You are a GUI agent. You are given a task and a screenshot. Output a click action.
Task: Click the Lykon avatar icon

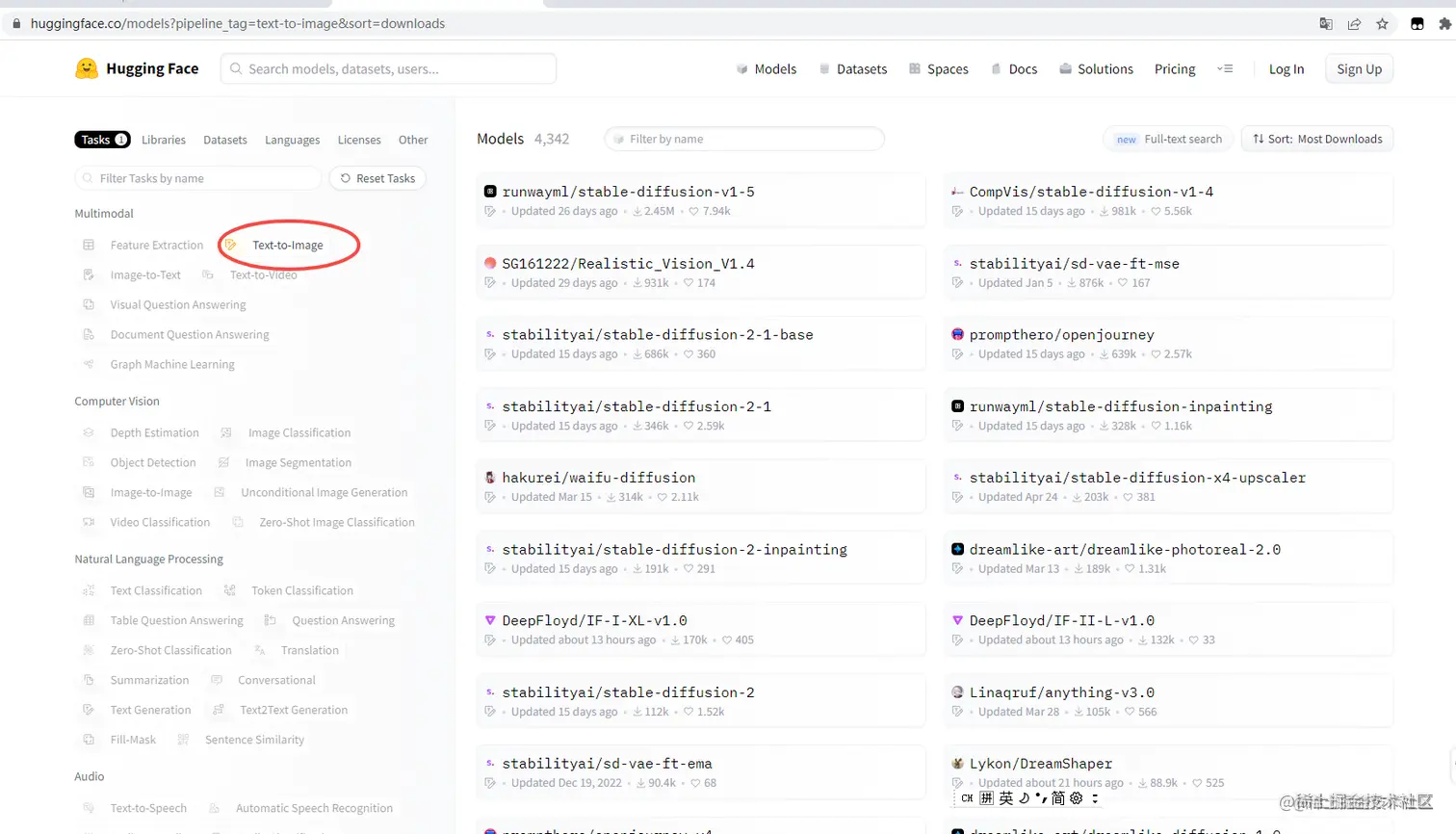click(957, 763)
